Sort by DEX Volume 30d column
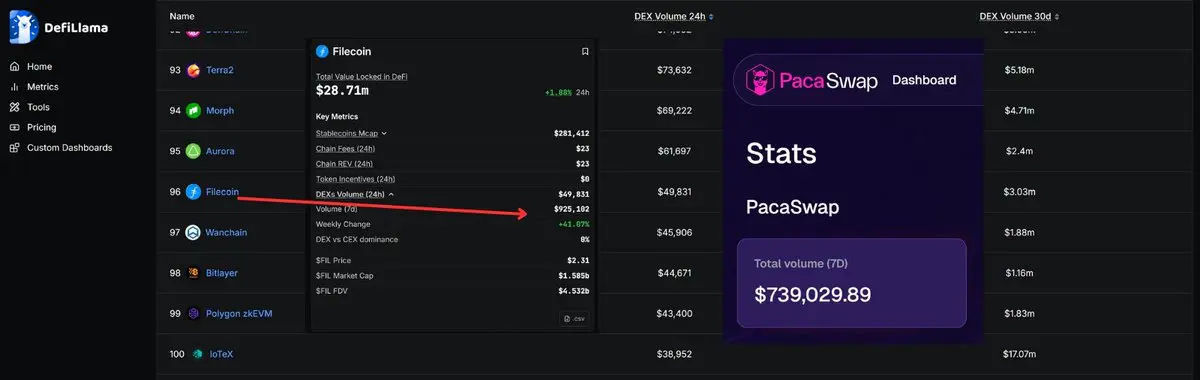The height and width of the screenshot is (380, 1200). [x=1019, y=16]
